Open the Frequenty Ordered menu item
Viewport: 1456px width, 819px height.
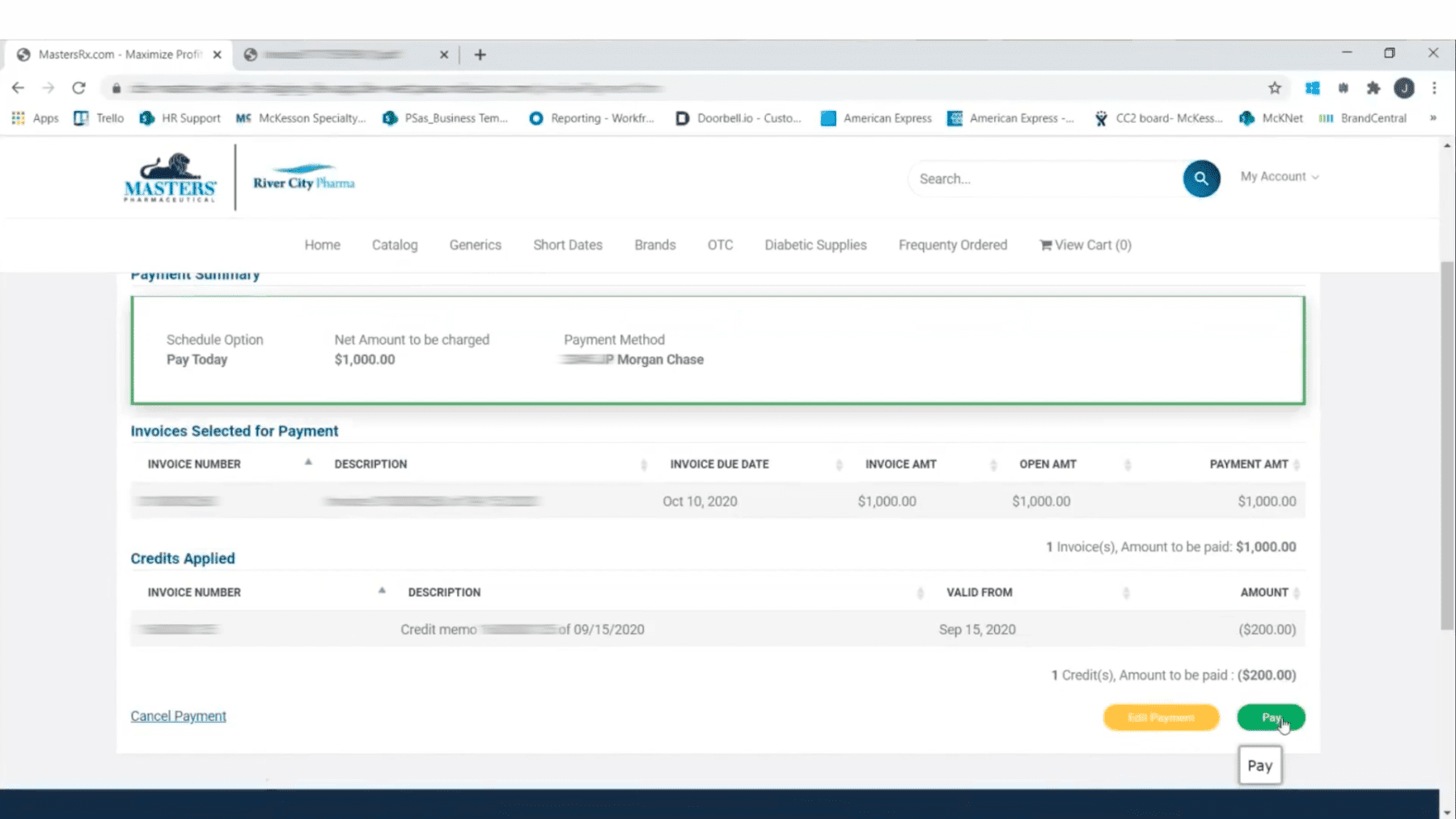(x=953, y=245)
